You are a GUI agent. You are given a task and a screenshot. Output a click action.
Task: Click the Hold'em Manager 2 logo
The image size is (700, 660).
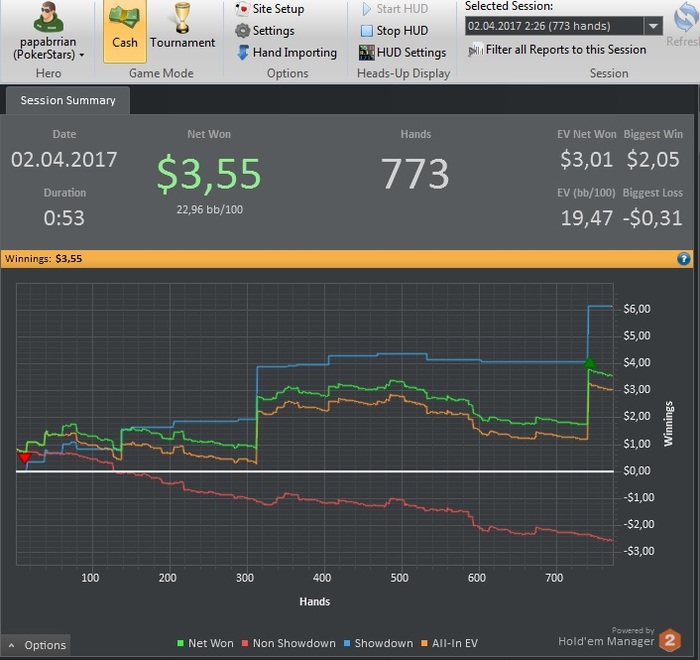[670, 639]
